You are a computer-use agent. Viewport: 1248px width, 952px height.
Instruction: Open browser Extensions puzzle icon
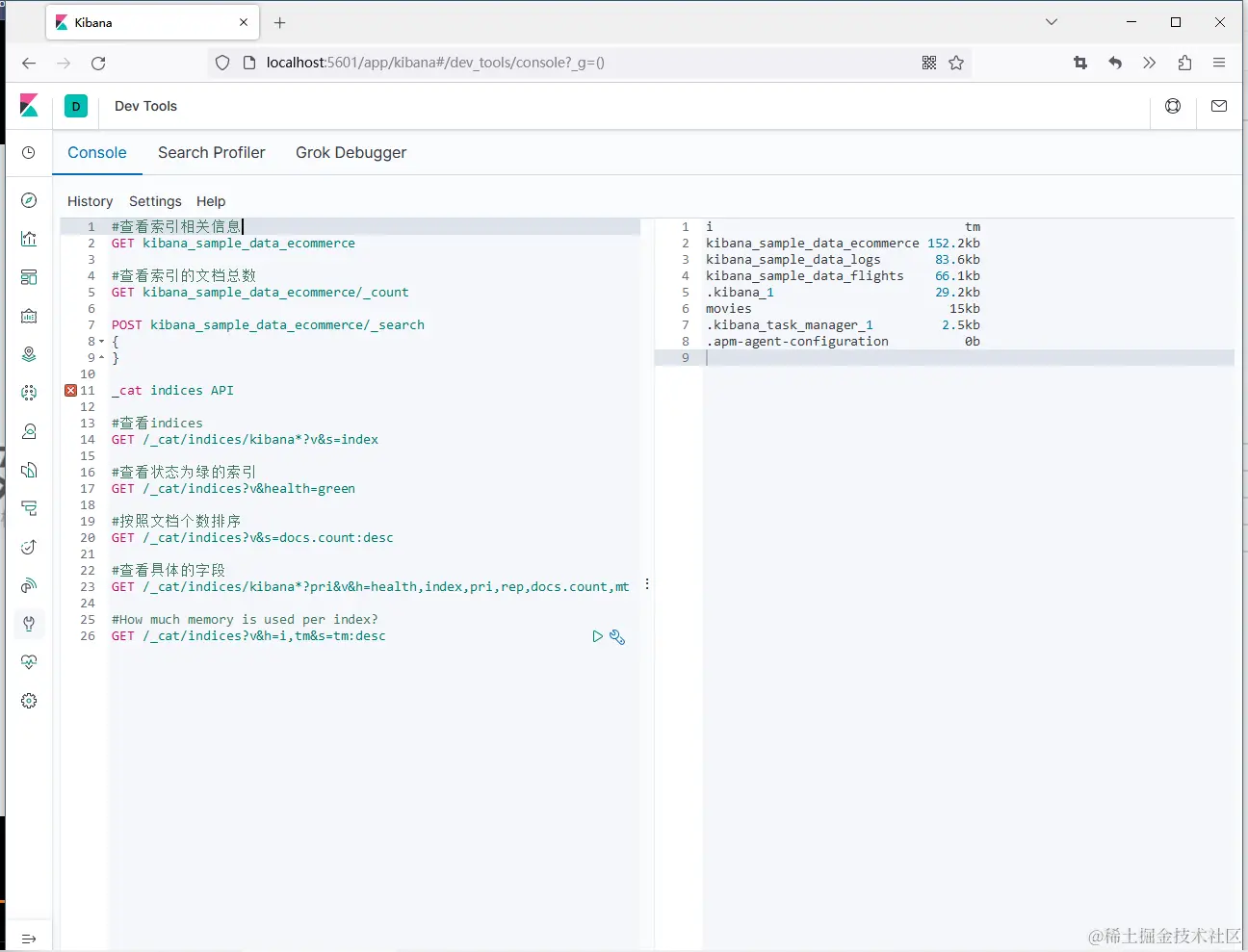(1184, 63)
